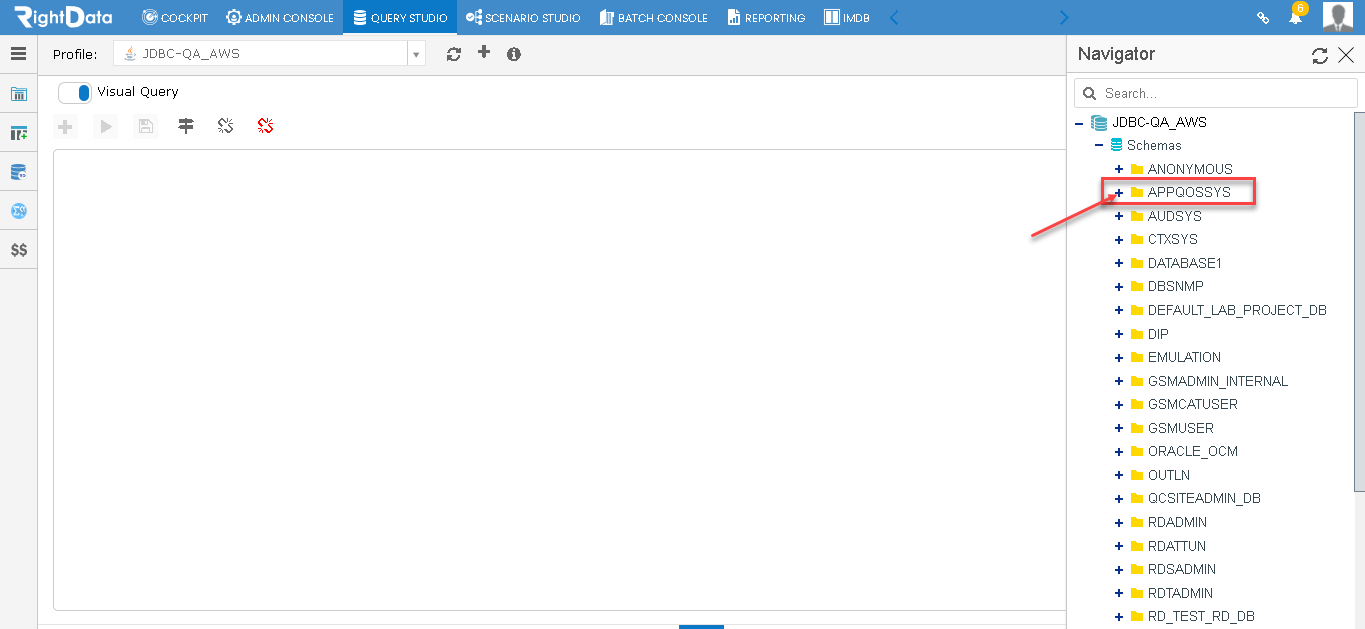Viewport: 1365px width, 629px height.
Task: Select the RD_TEST_RD_DB schema
Action: 1201,616
